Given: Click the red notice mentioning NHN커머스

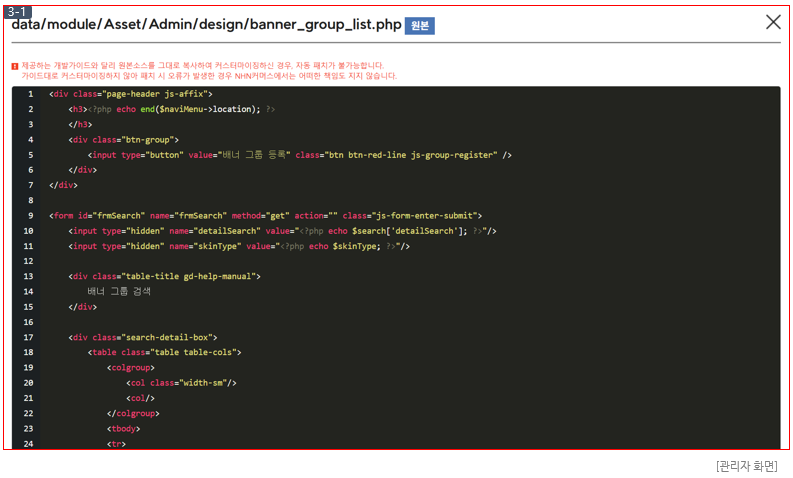Looking at the screenshot, I should click(x=208, y=76).
